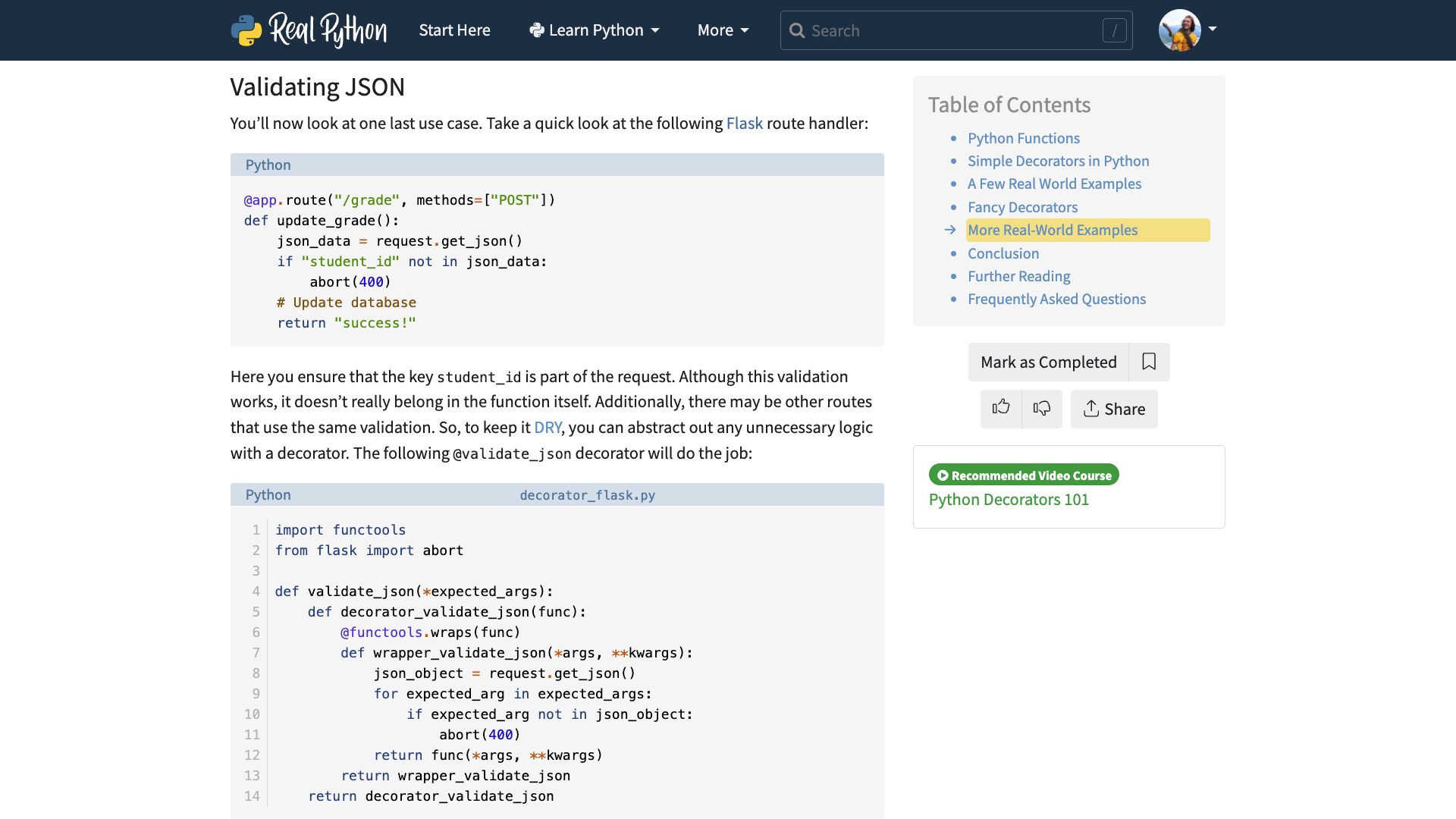Click the bookmark icon button
The image size is (1456, 819).
click(1149, 362)
